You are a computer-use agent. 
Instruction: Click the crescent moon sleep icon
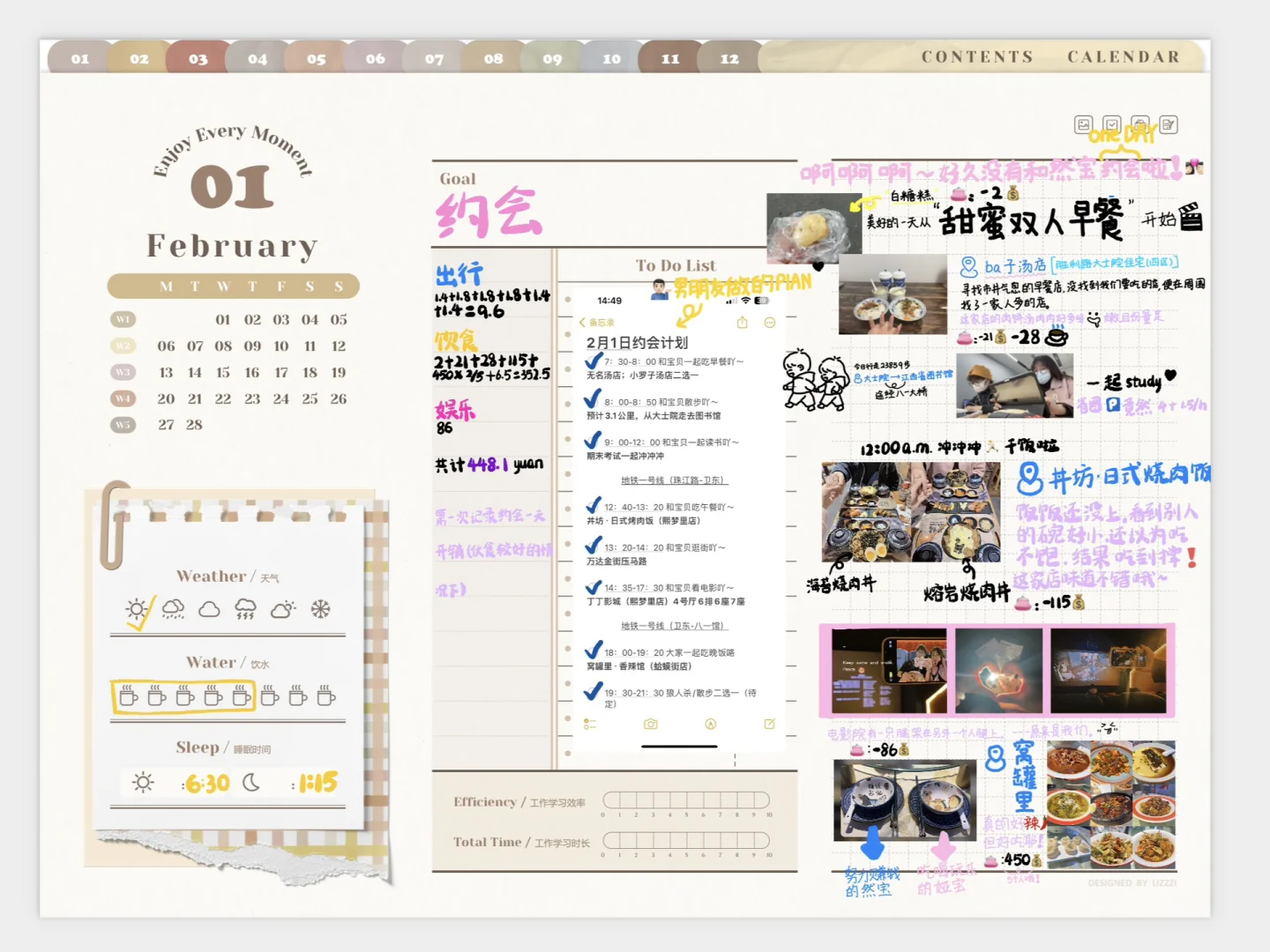pyautogui.click(x=251, y=783)
